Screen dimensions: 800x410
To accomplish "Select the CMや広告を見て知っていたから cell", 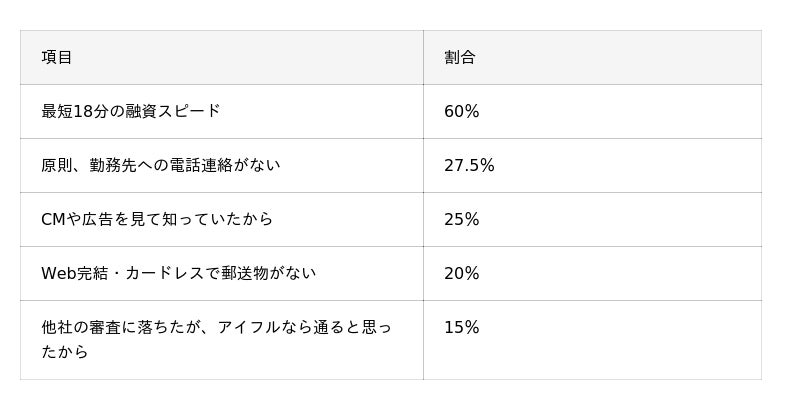I will [x=157, y=219].
